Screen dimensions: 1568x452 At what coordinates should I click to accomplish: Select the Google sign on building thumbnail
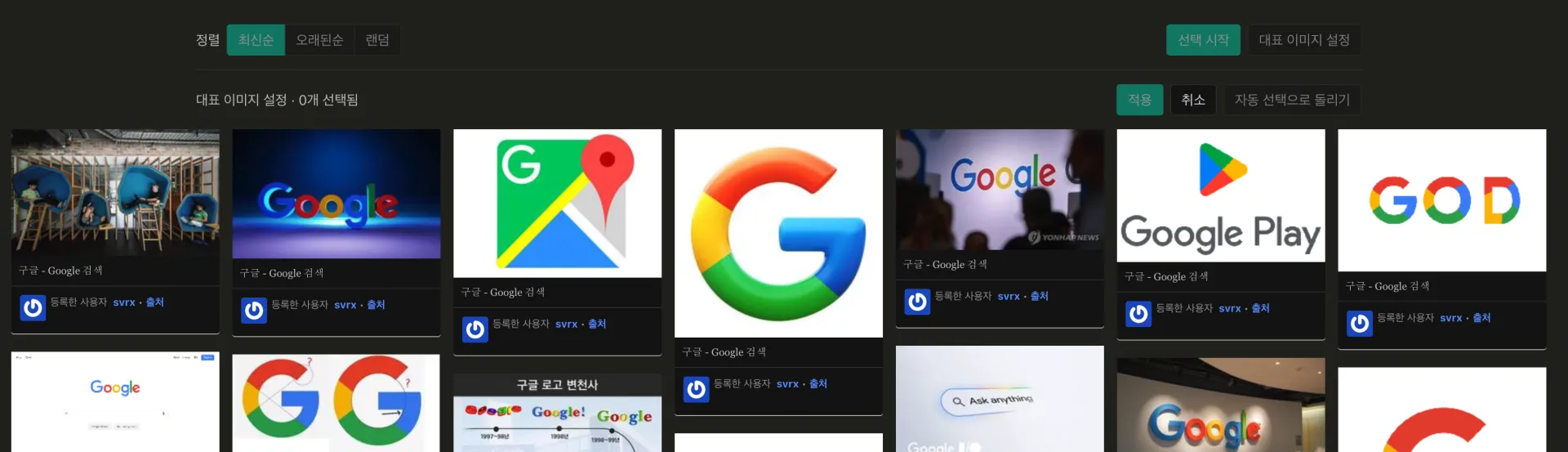tap(1221, 405)
